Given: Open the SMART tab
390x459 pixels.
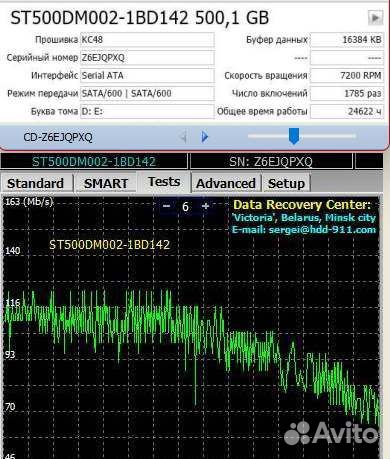Looking at the screenshot, I should pos(106,183).
